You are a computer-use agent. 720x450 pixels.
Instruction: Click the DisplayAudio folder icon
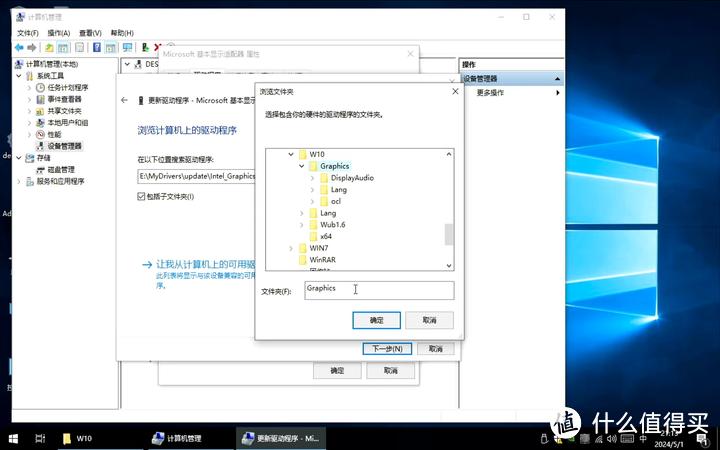coord(323,178)
